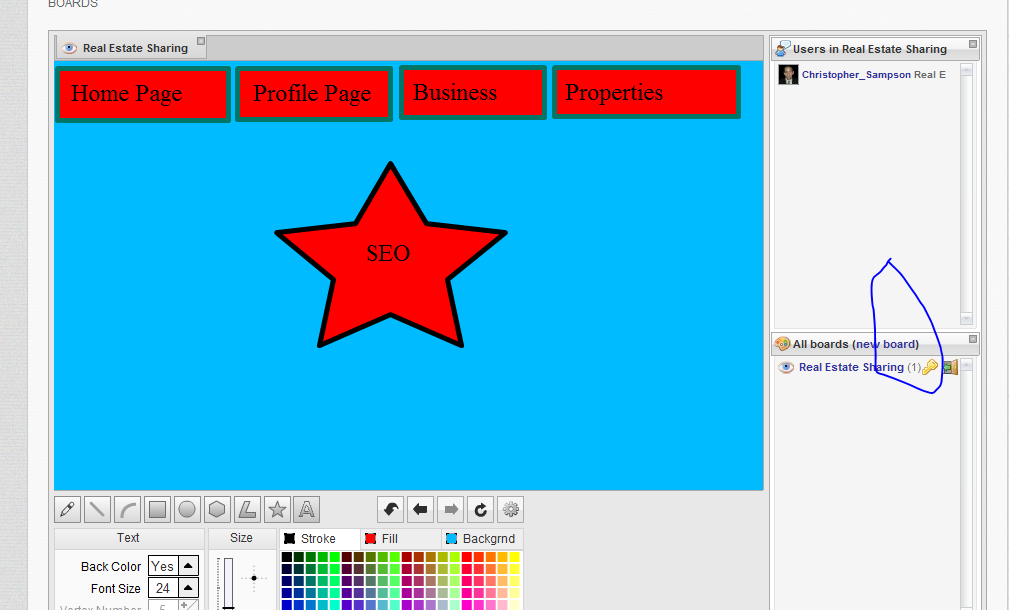1009x610 pixels.
Task: Select the Pencil freehand drawing tool
Action: tap(68, 510)
